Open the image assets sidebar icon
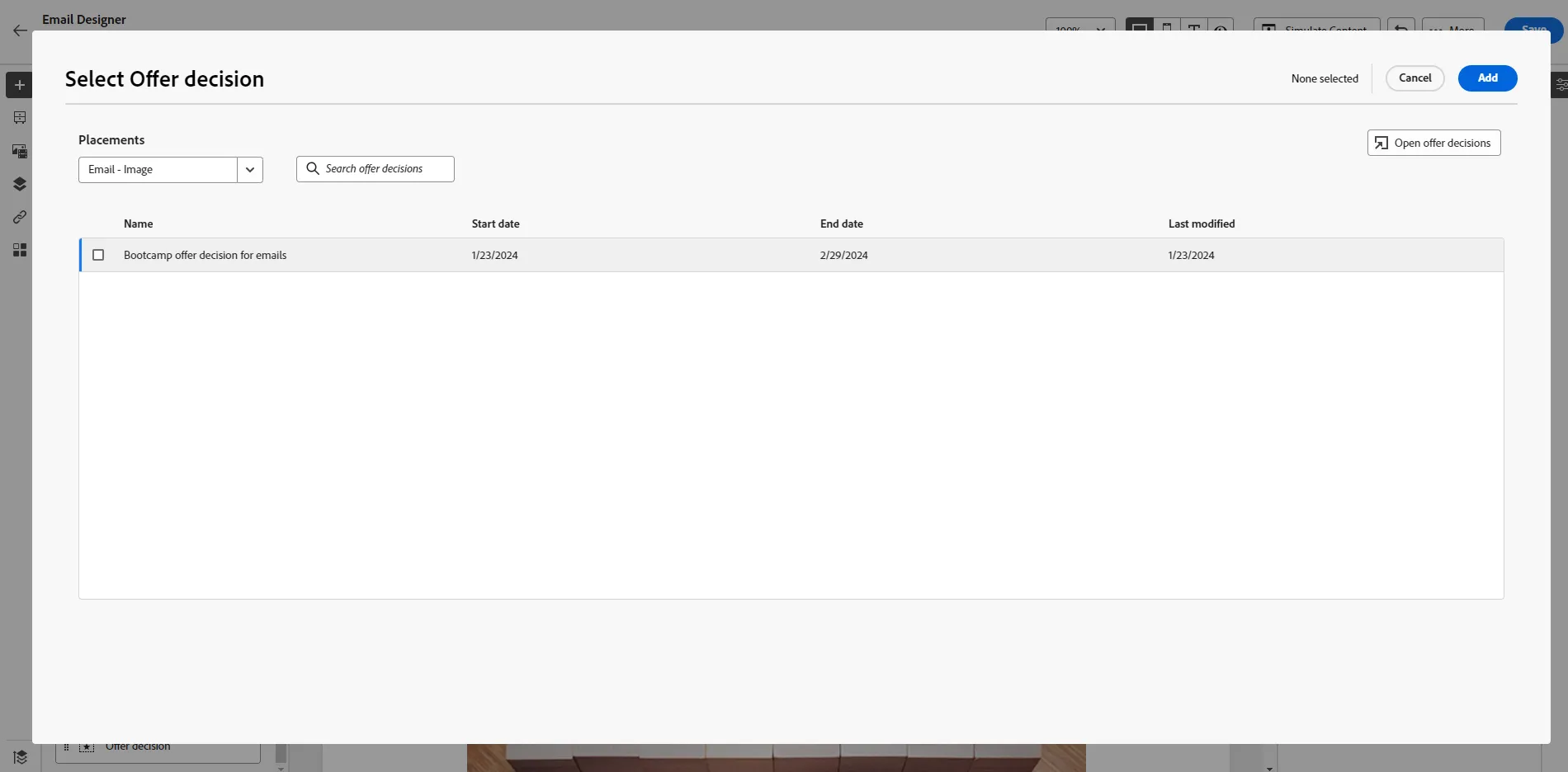Image resolution: width=1568 pixels, height=772 pixels. click(x=20, y=151)
